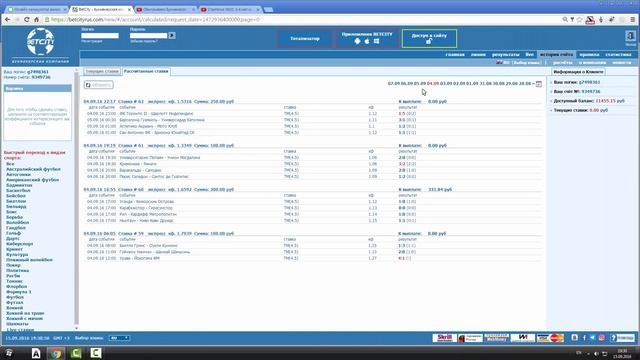Open the Apple app download icon
This screenshot has height=360, width=640.
(367, 41)
